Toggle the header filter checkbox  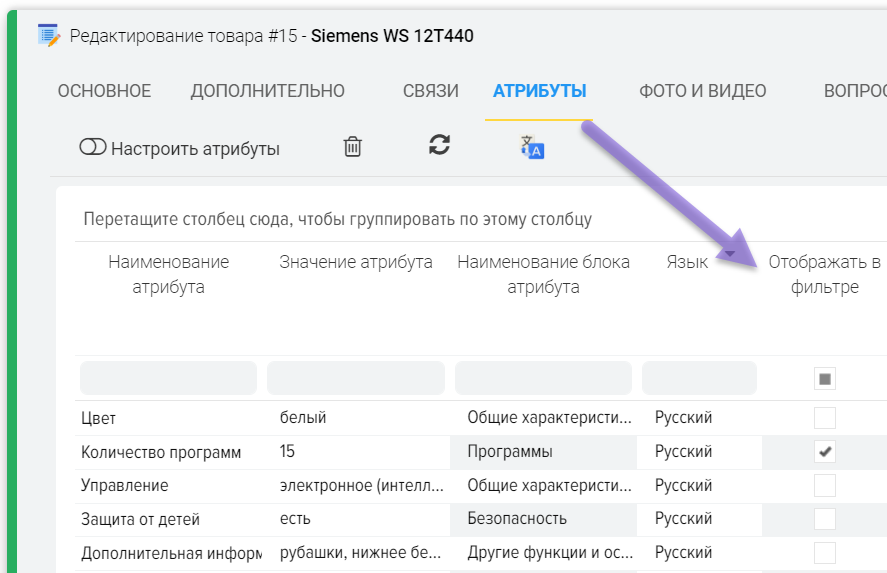pos(824,379)
